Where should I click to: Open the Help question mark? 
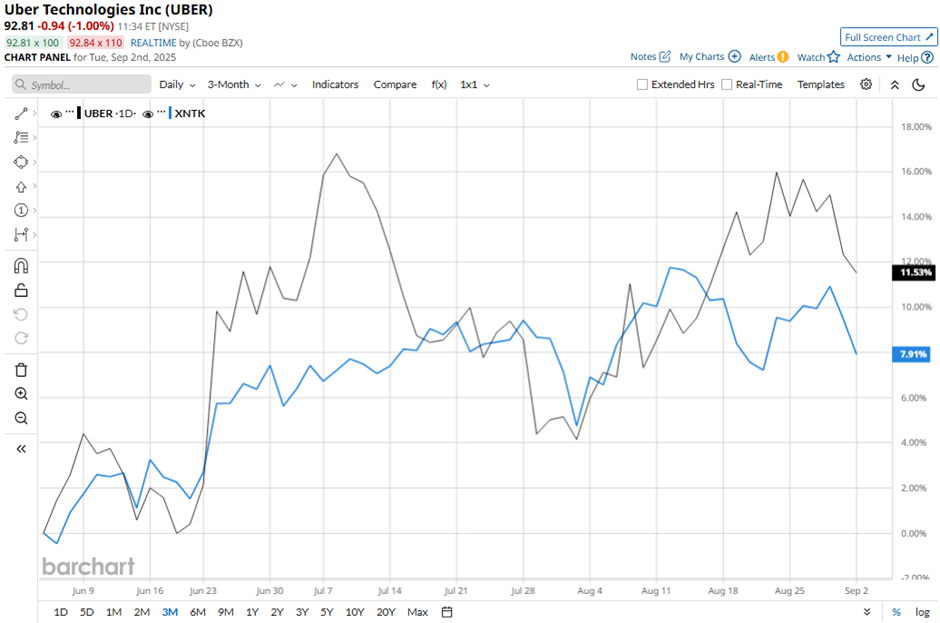927,58
